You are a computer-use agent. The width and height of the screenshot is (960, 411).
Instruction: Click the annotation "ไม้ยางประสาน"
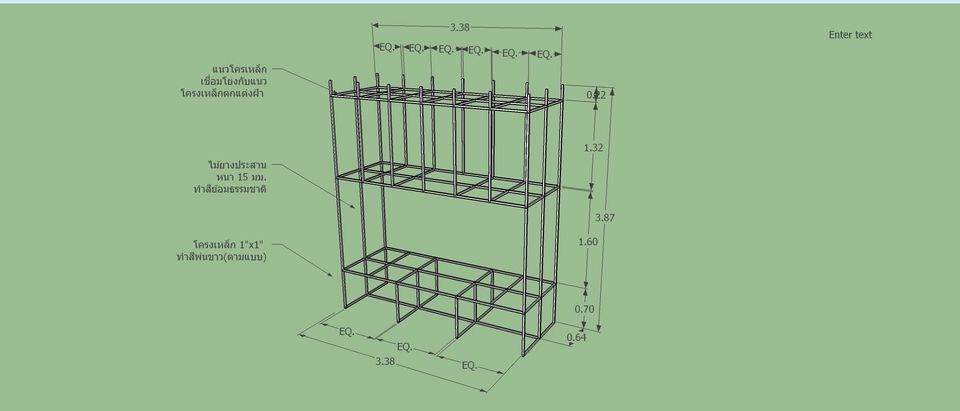tap(237, 165)
